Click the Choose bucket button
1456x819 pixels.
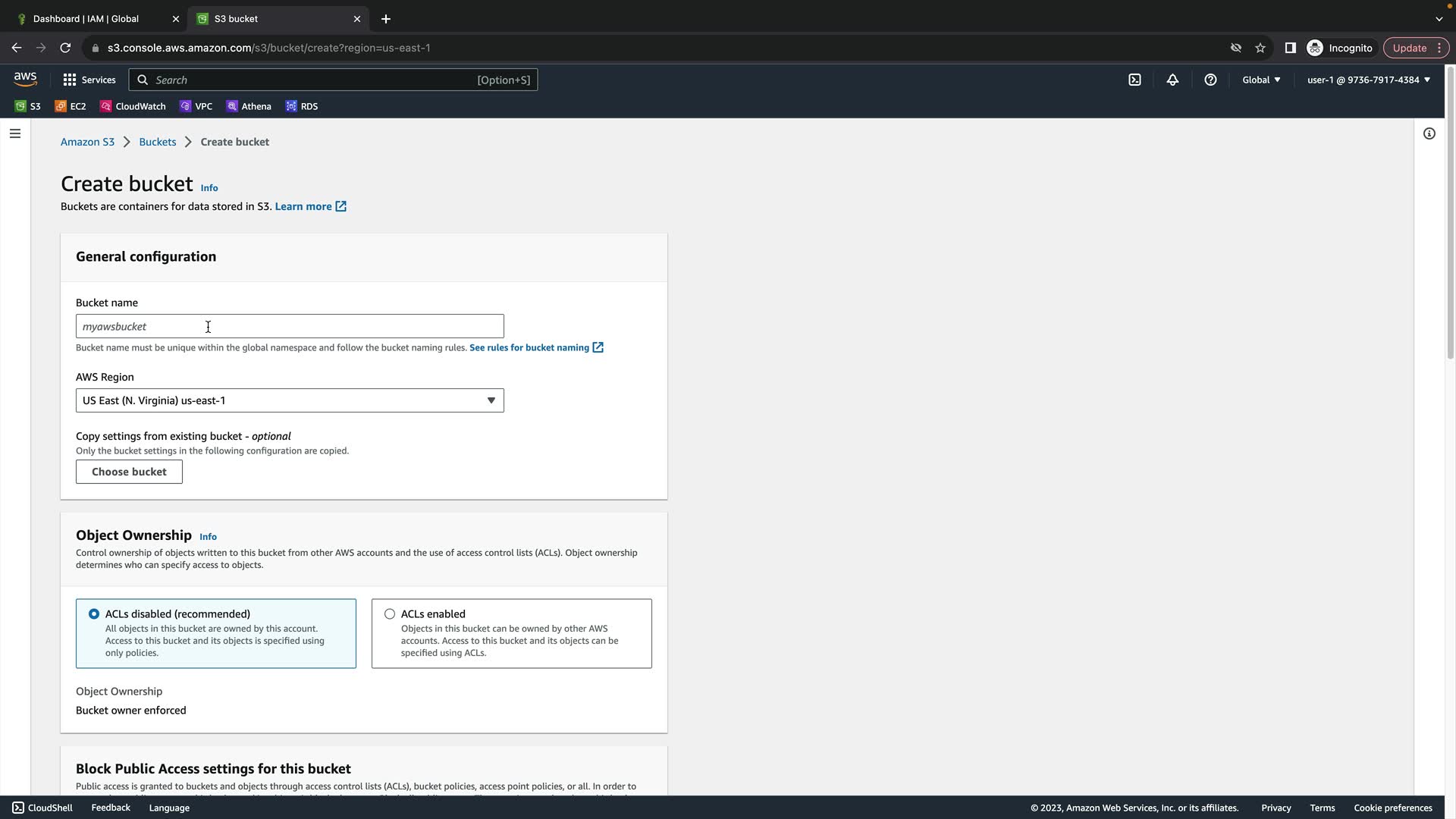(129, 472)
